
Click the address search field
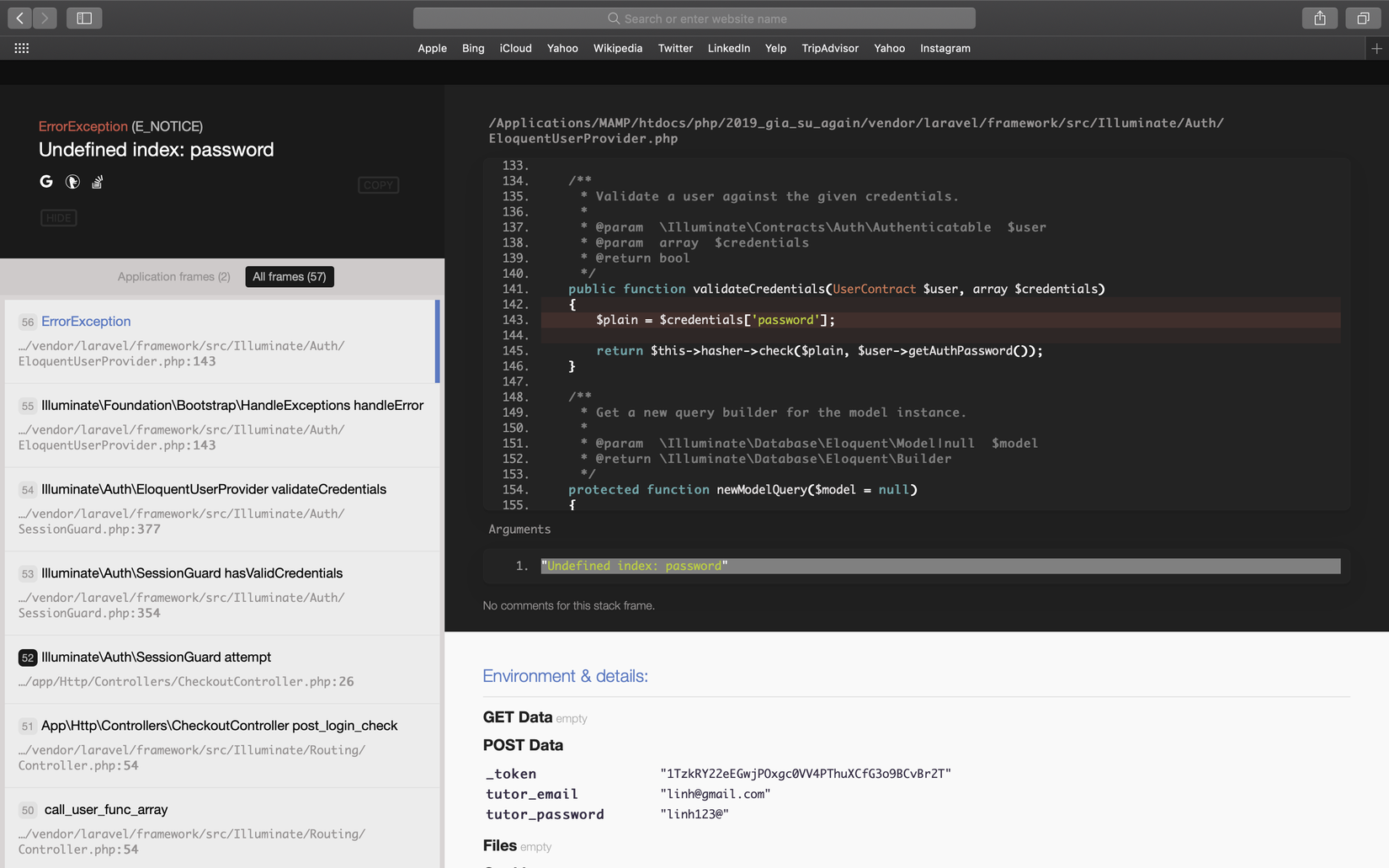click(694, 19)
